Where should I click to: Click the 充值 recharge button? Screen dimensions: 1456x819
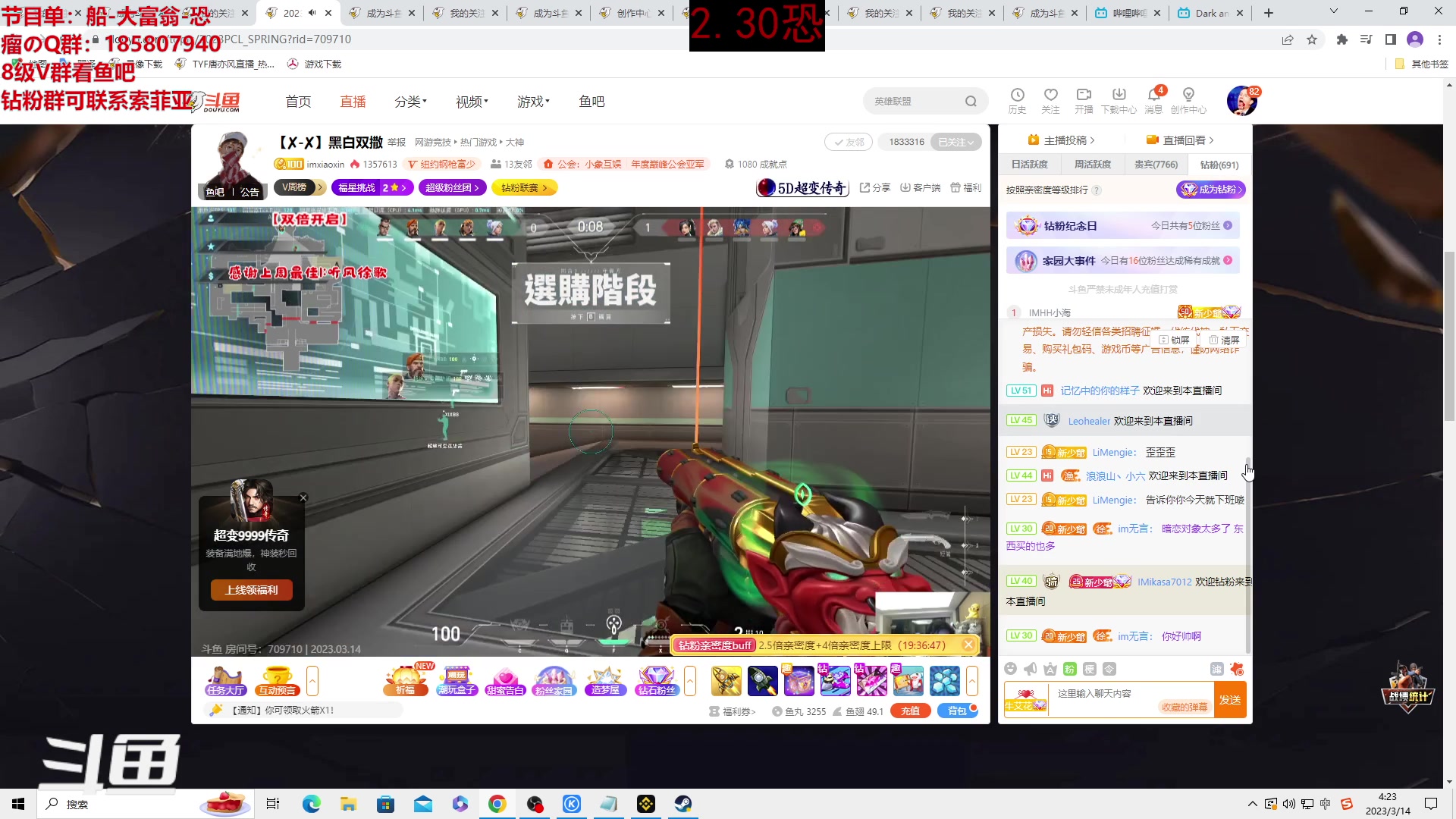(910, 711)
